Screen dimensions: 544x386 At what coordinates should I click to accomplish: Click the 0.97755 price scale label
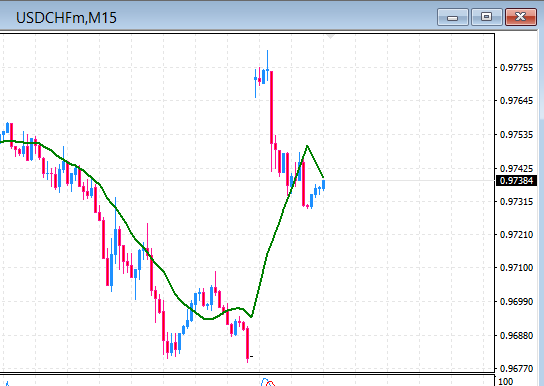516,68
